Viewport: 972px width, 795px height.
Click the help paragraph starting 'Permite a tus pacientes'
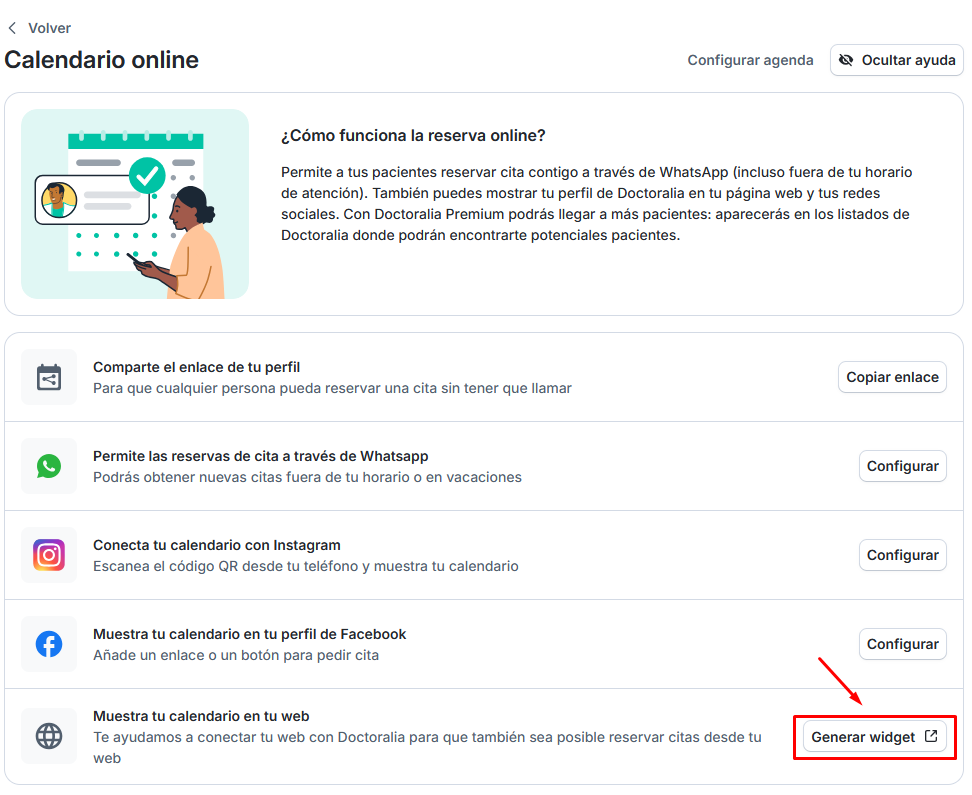pyautogui.click(x=596, y=203)
